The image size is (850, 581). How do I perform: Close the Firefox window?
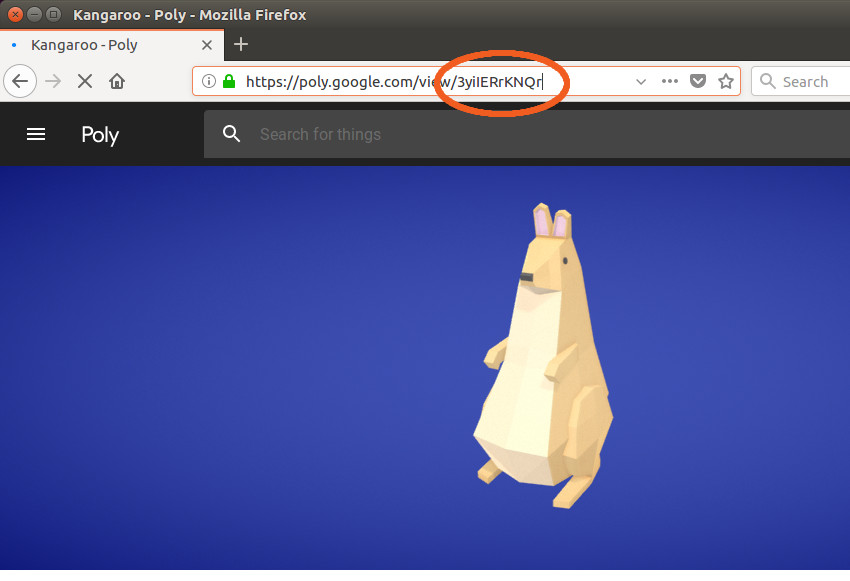tap(15, 15)
